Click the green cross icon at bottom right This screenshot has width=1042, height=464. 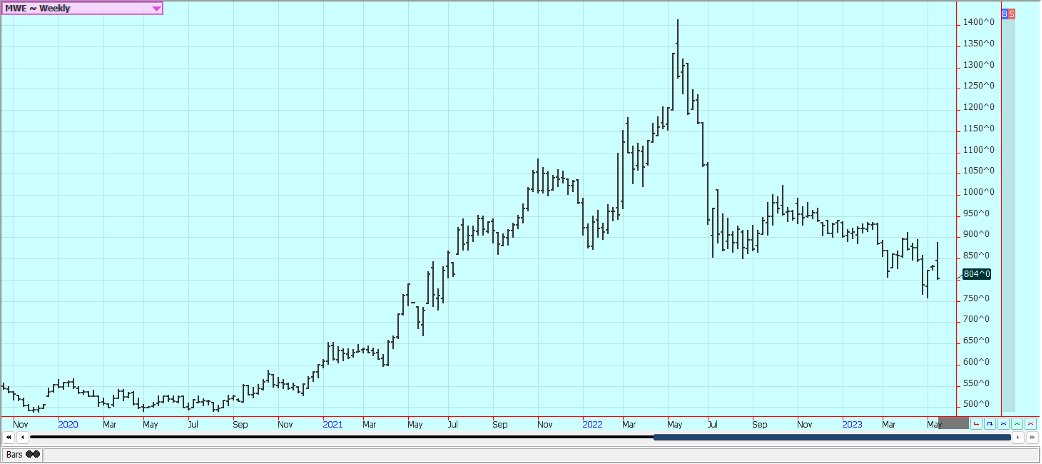[x=1016, y=424]
